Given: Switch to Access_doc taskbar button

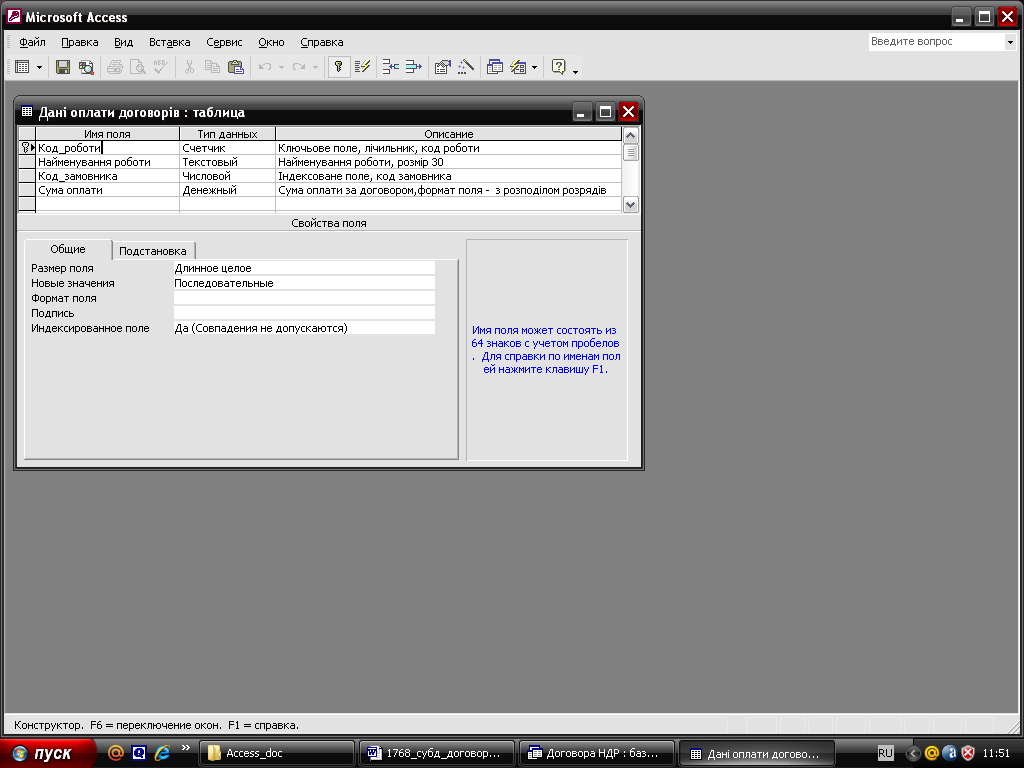Looking at the screenshot, I should point(276,754).
